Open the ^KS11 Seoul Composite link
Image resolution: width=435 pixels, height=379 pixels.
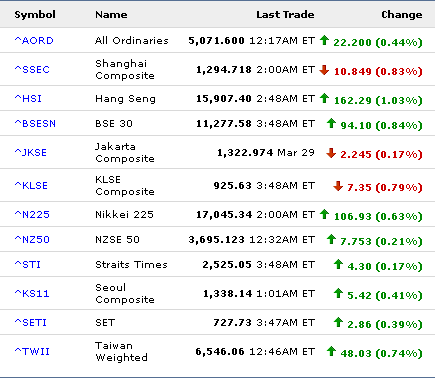(x=32, y=294)
